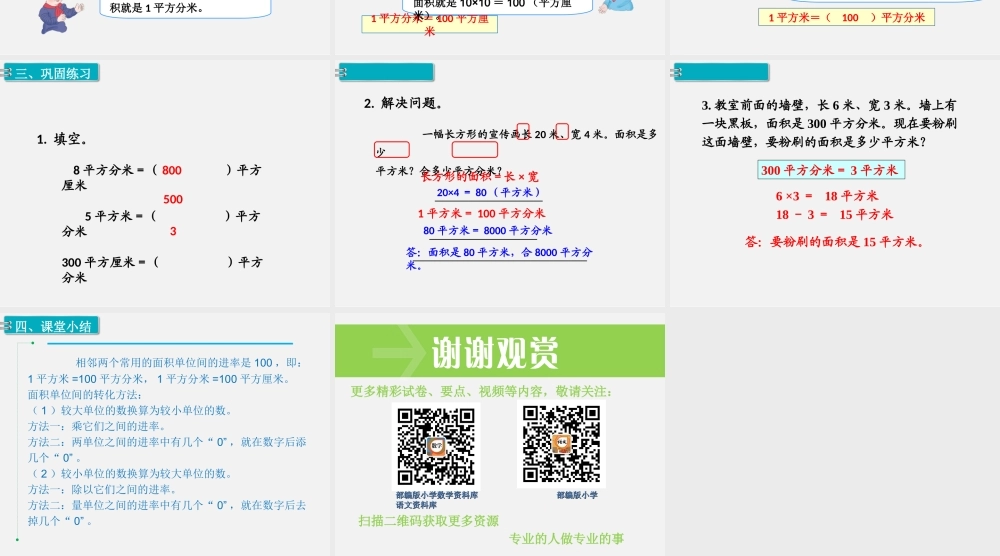Click the answer line 答：要粉刷的面积是15平方米
Viewport: 1000px width, 556px height.
click(834, 242)
